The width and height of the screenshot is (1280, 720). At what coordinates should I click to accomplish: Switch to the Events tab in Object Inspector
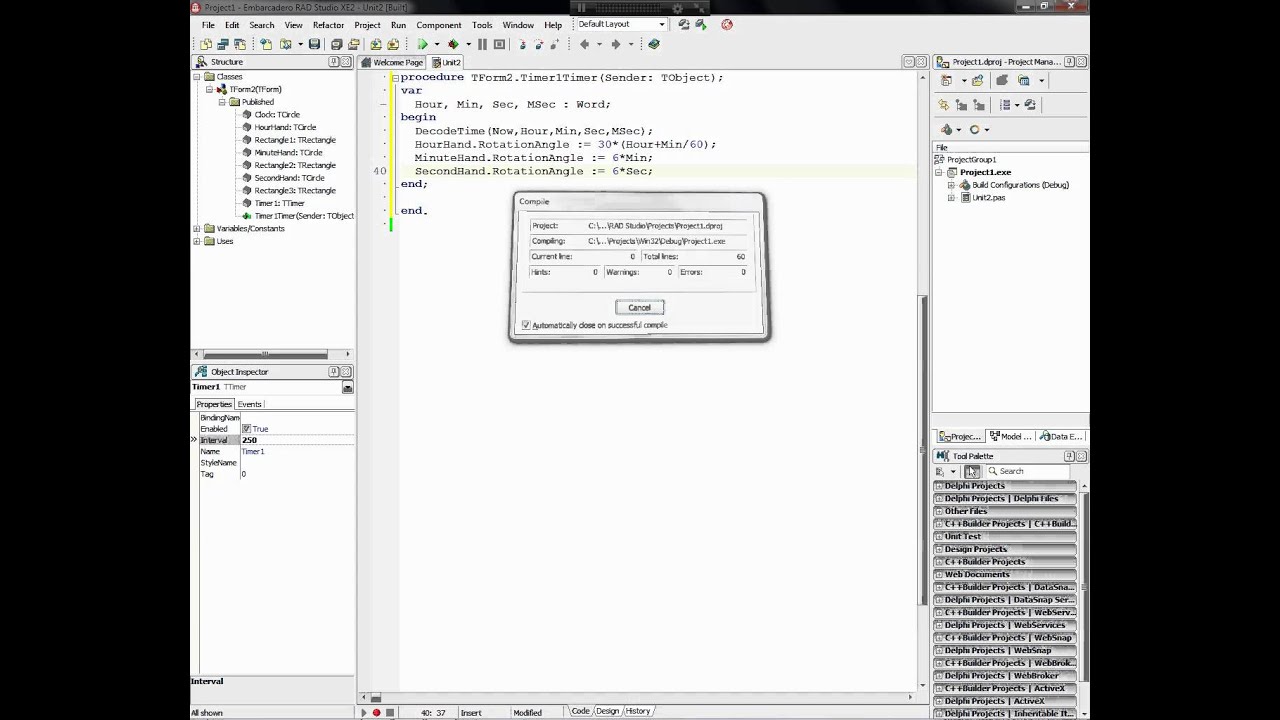[x=249, y=404]
